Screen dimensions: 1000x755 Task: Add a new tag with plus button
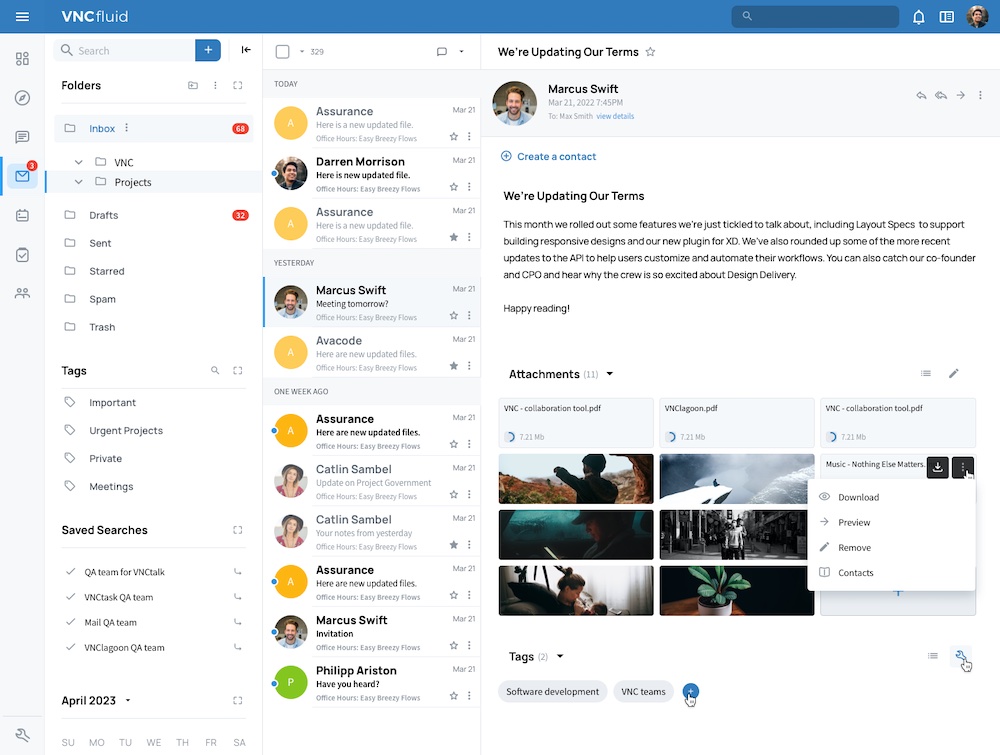click(x=690, y=691)
